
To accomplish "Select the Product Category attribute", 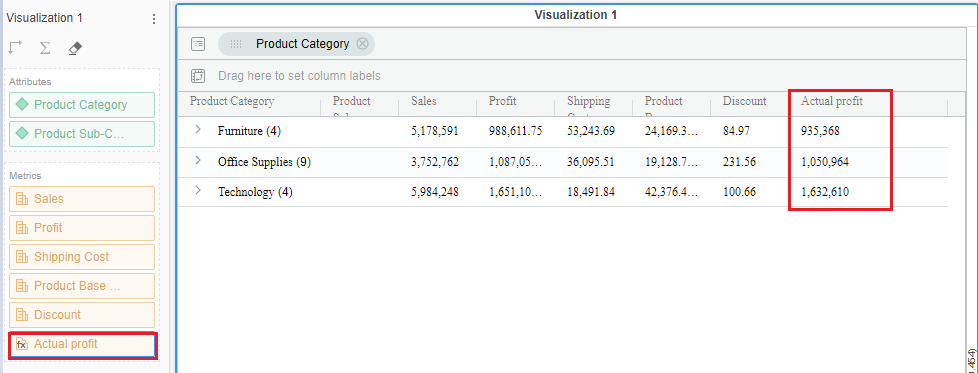I will [82, 105].
